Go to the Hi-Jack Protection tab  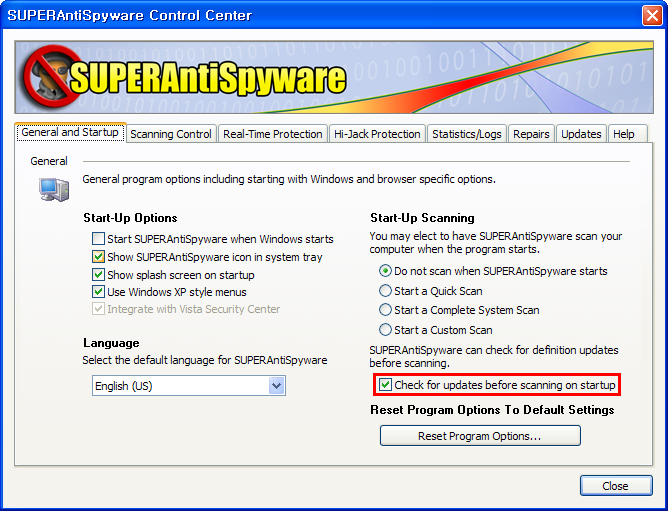click(377, 134)
